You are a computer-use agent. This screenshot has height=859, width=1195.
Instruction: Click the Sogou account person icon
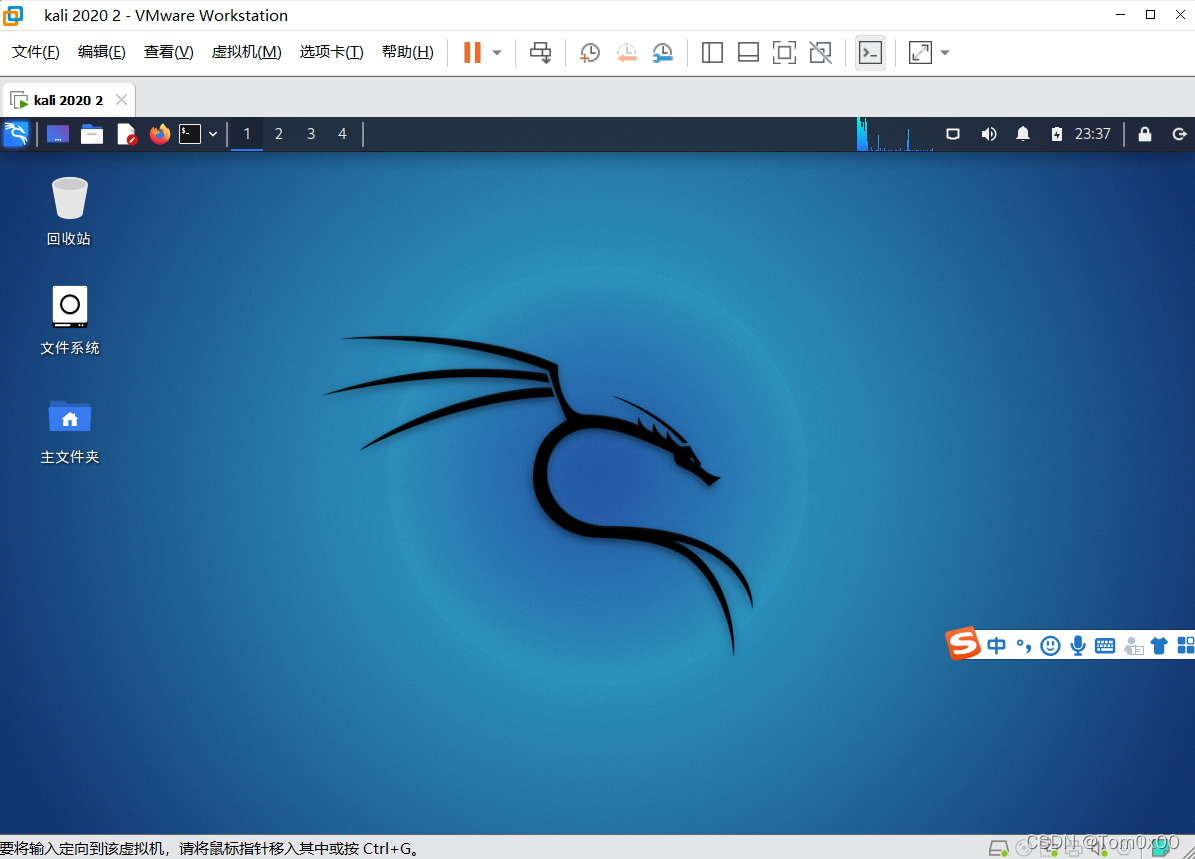pyautogui.click(x=1133, y=646)
